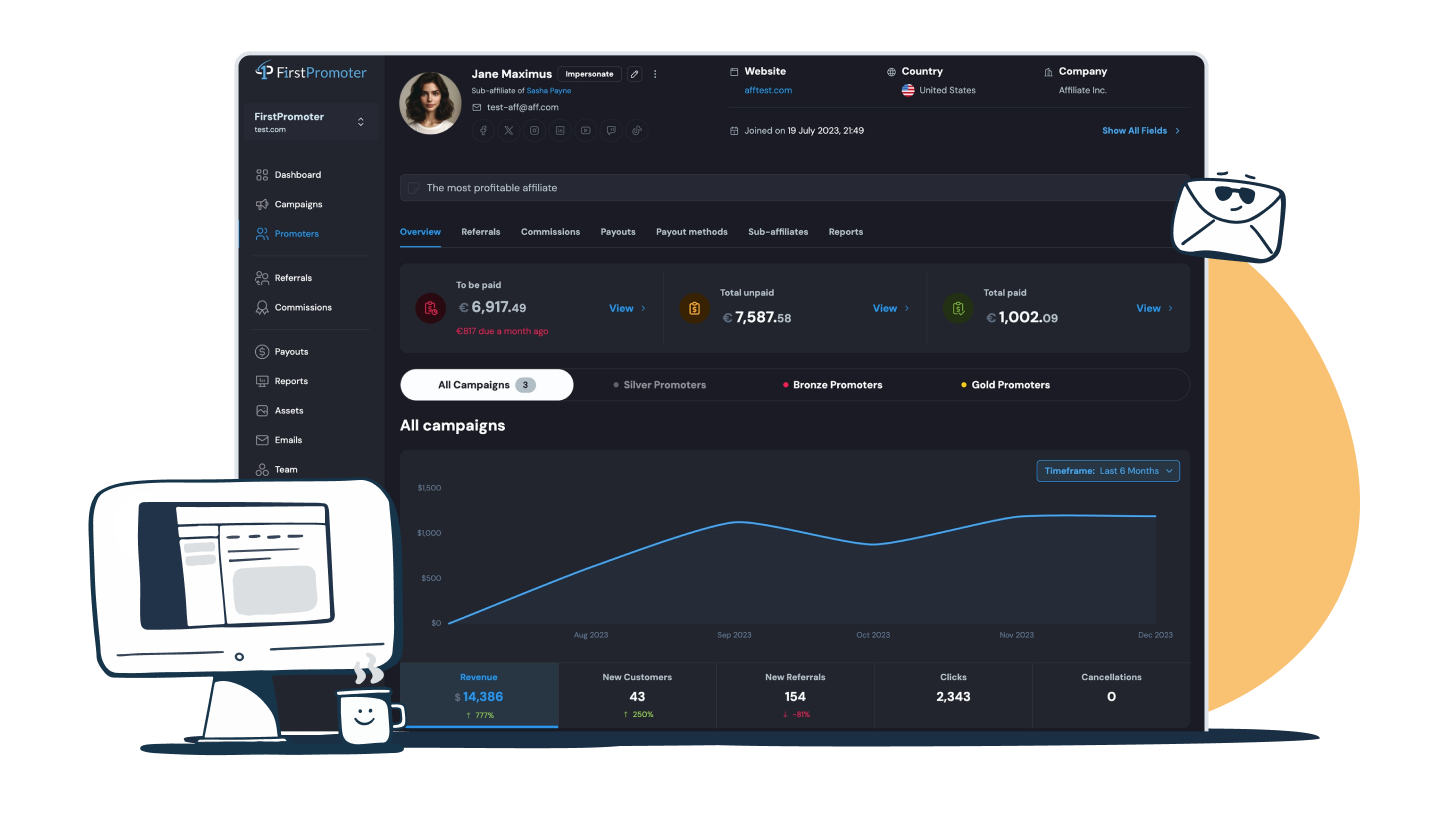Viewport: 1429px width, 831px height.
Task: Select the Silver Promoters campaign filter
Action: 660,385
